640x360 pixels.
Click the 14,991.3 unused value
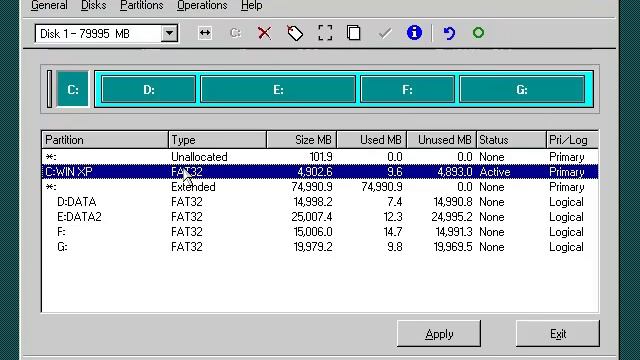[x=453, y=232]
